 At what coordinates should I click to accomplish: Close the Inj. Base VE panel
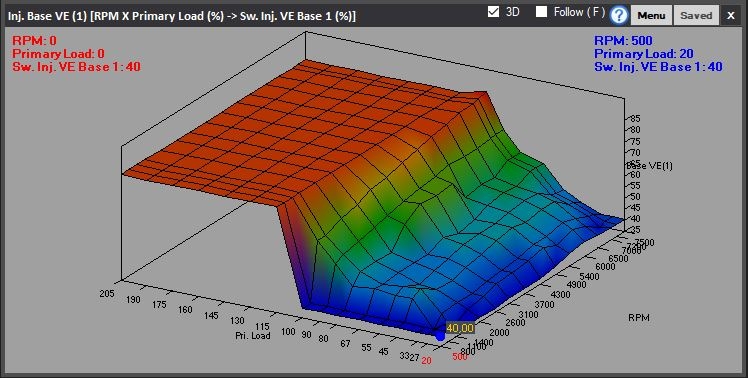(731, 16)
